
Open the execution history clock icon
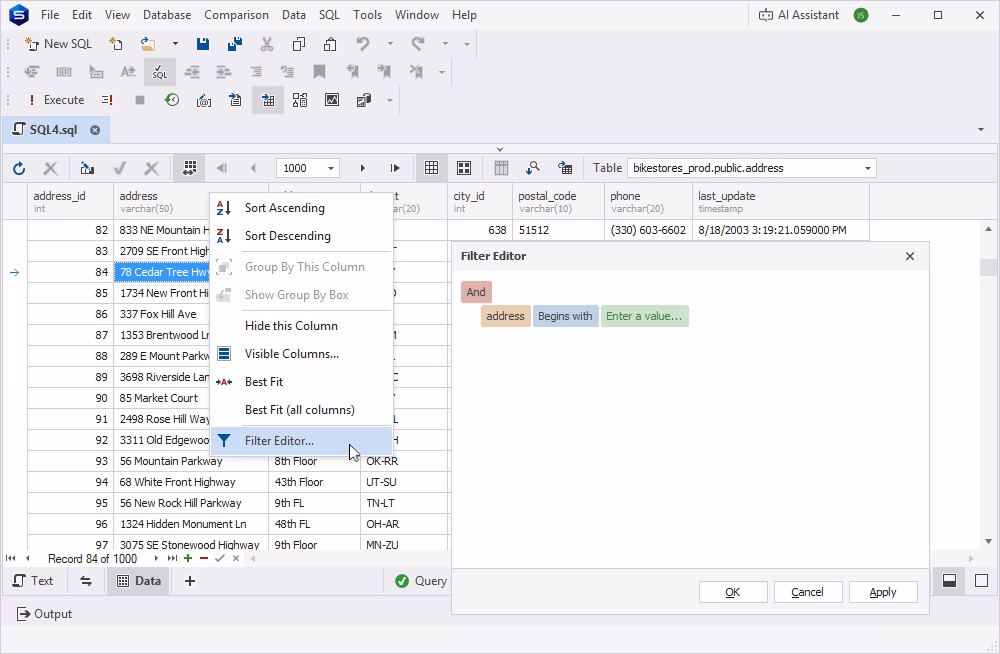172,100
